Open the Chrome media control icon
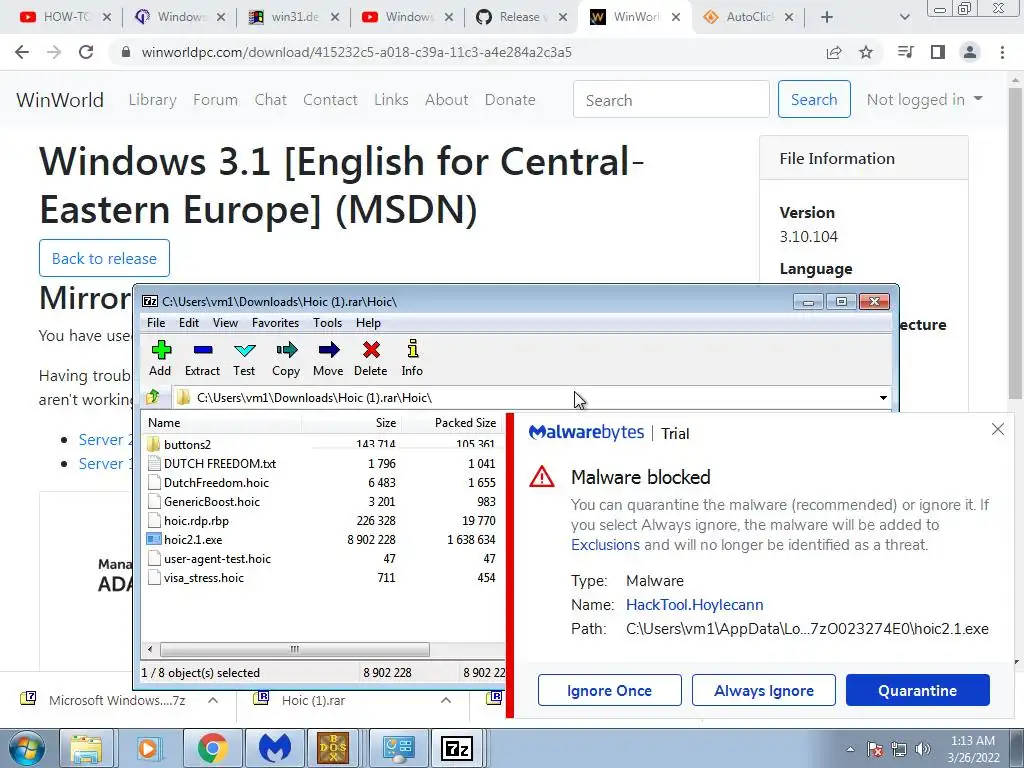The width and height of the screenshot is (1024, 768). coord(905,52)
